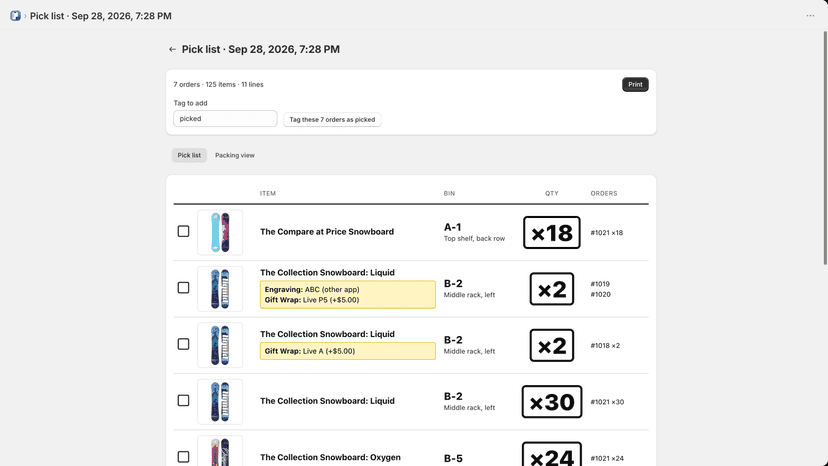Go back using the left arrow icon
Image resolution: width=828 pixels, height=466 pixels.
172,49
